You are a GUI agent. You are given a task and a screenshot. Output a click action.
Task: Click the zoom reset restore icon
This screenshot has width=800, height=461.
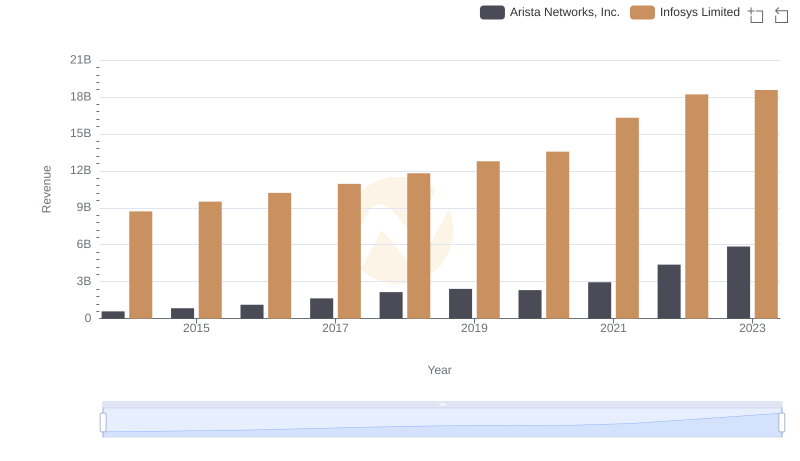[781, 15]
